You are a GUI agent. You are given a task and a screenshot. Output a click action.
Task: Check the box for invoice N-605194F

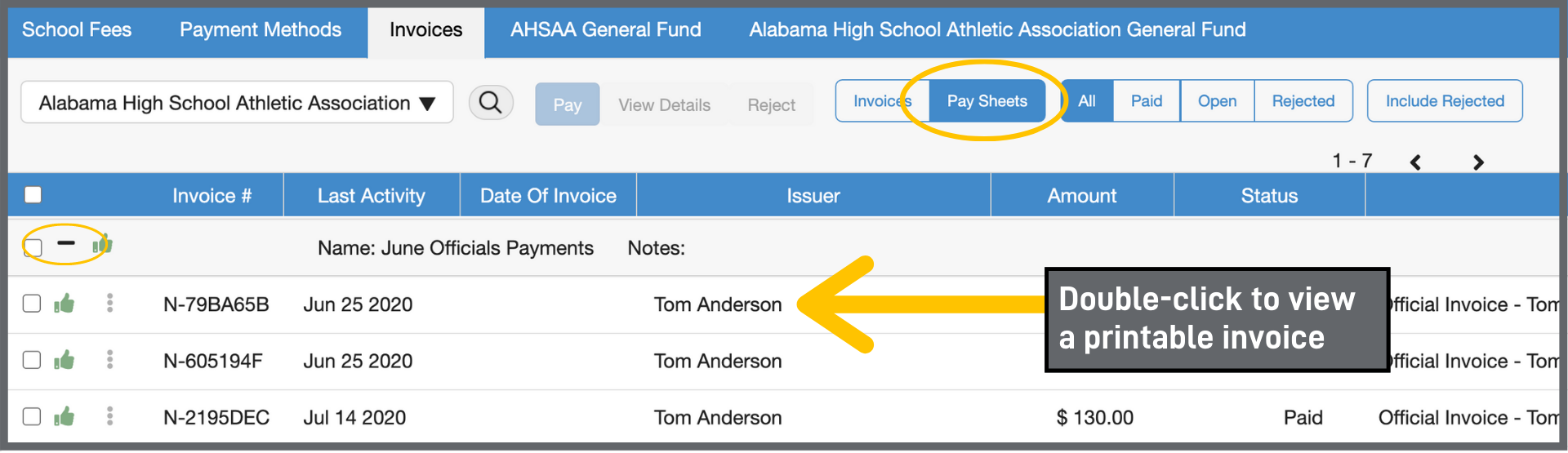coord(32,360)
